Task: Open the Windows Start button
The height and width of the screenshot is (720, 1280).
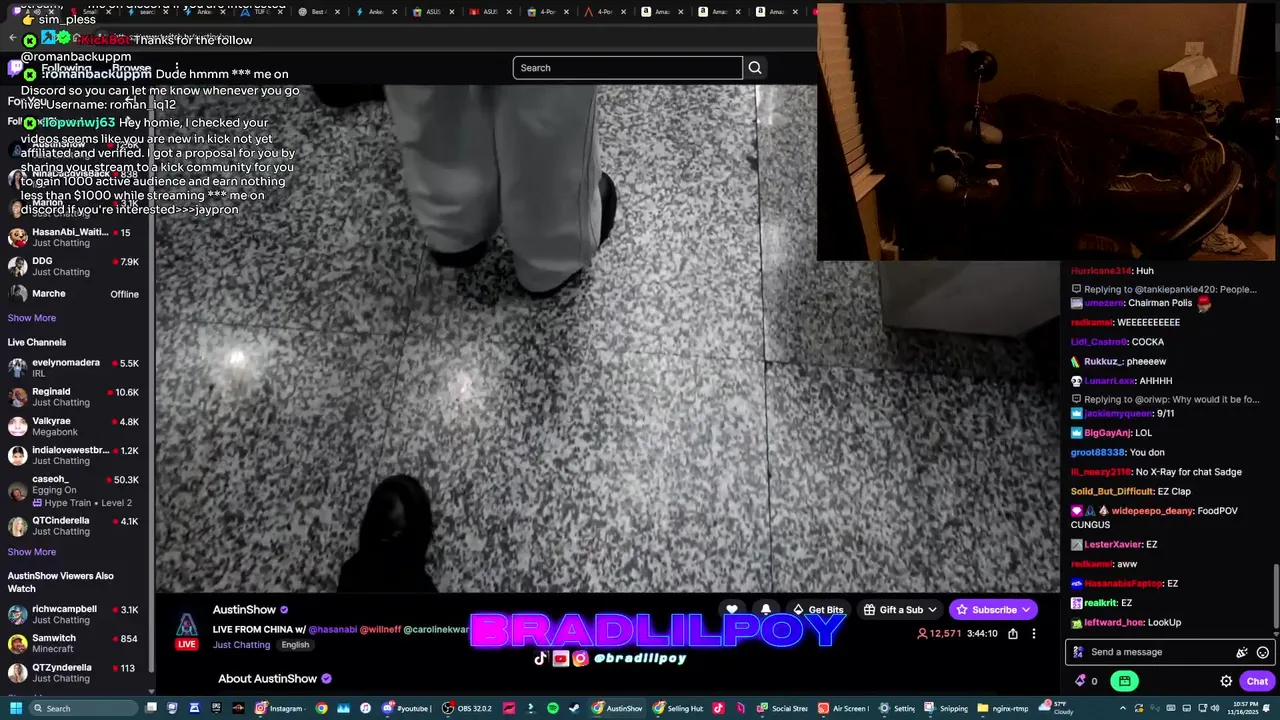Action: 14,708
